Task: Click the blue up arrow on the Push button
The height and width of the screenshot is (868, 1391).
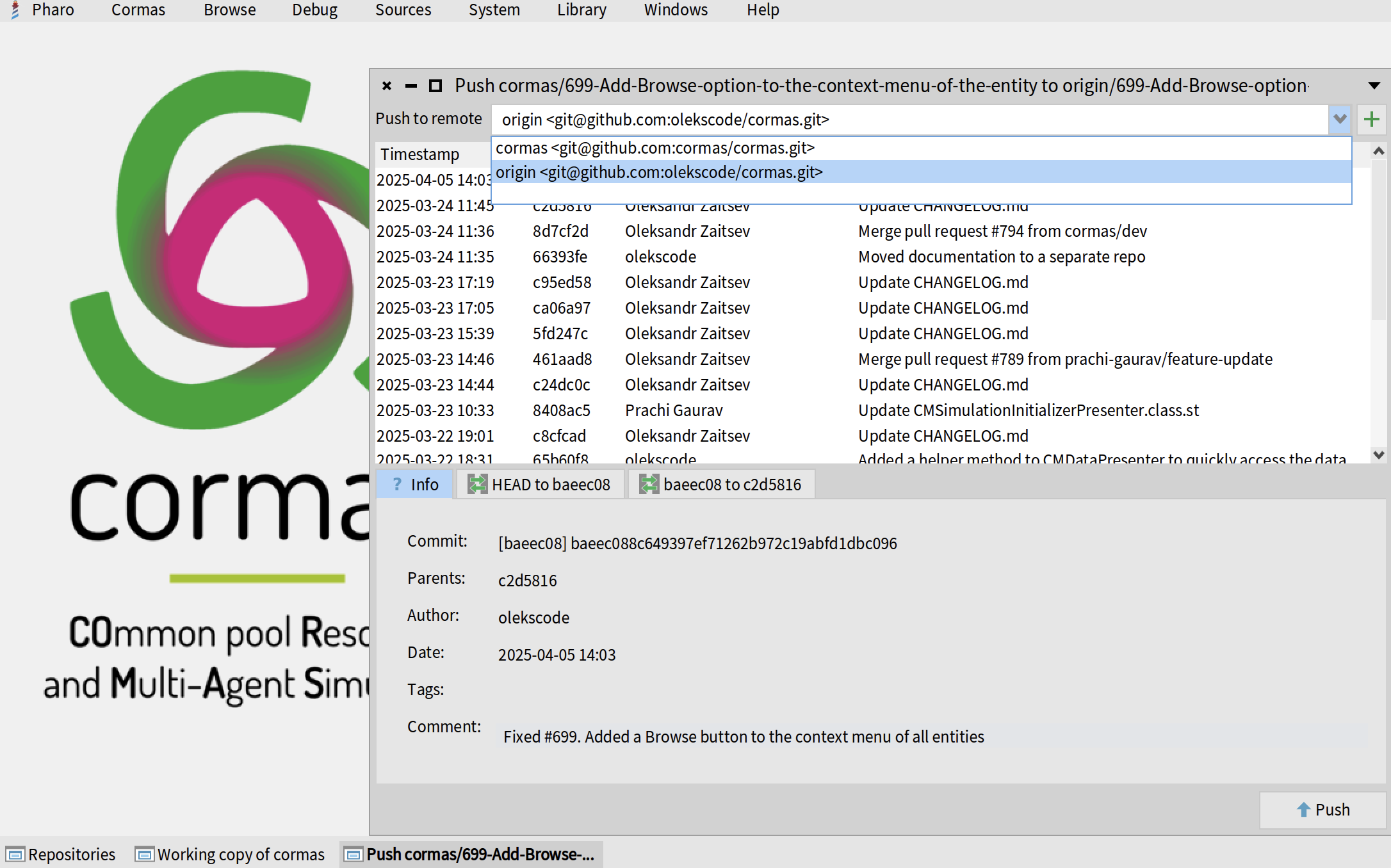Action: (x=1303, y=810)
